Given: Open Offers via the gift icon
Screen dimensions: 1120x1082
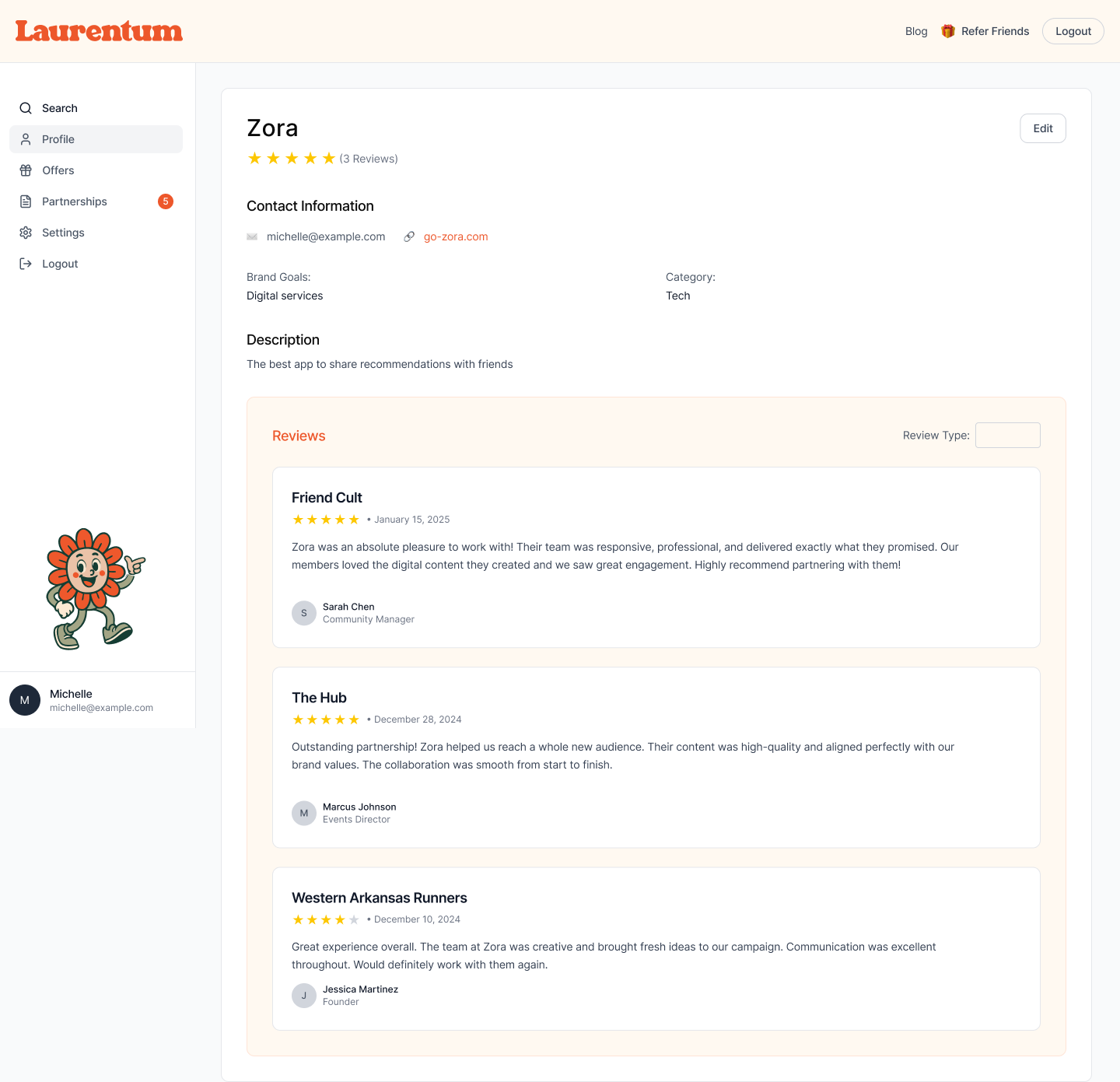Looking at the screenshot, I should (x=26, y=170).
